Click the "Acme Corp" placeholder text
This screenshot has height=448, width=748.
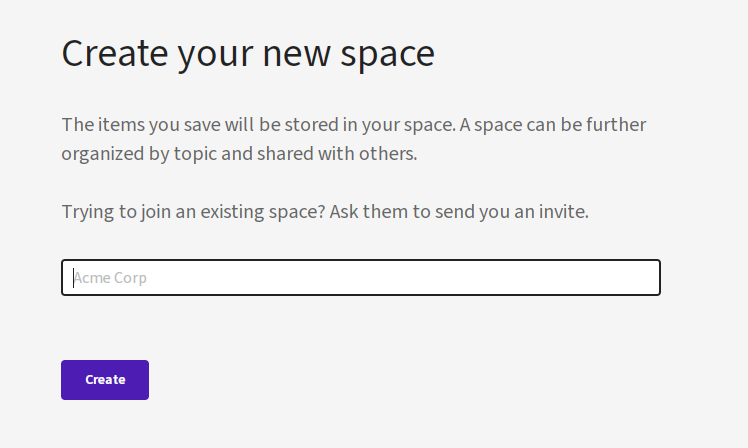tap(111, 278)
